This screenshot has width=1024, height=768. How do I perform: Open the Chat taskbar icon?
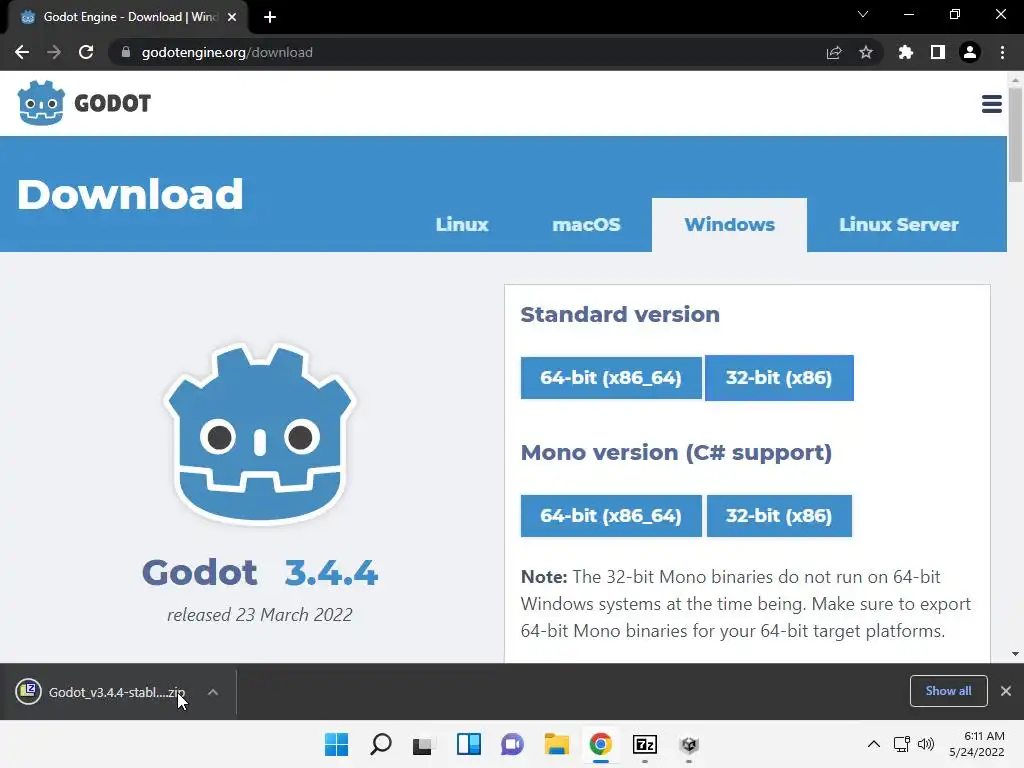pos(513,744)
